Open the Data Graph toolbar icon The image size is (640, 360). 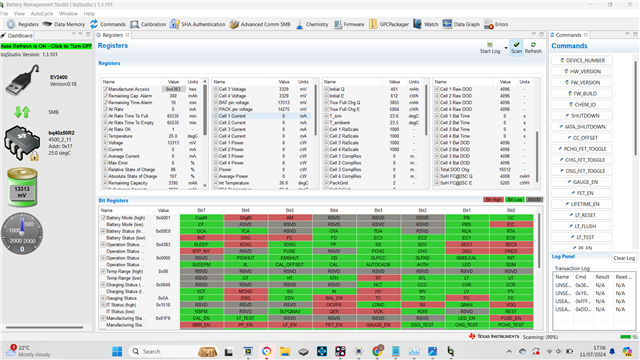click(x=447, y=24)
